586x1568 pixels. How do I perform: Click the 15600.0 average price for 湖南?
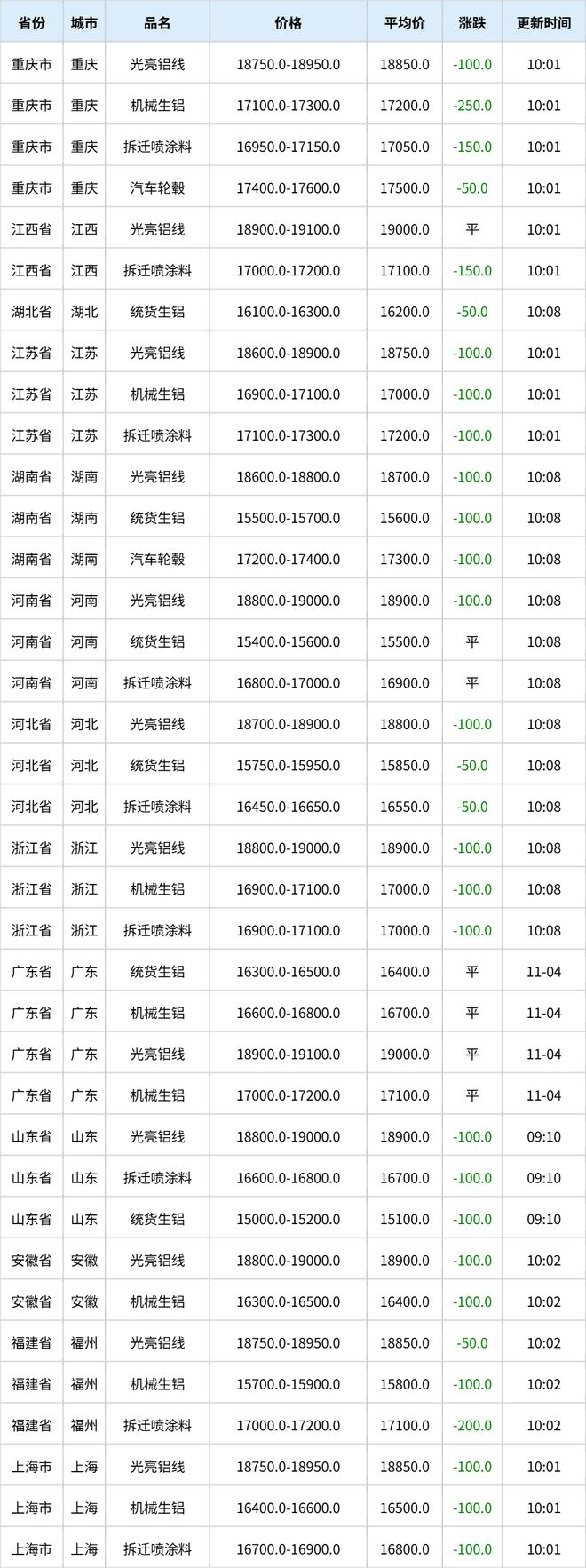[404, 518]
